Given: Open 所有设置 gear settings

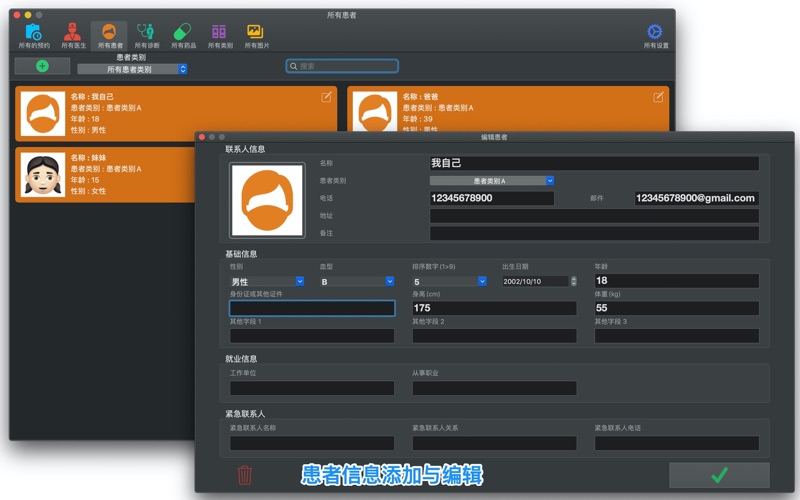Looking at the screenshot, I should click(x=656, y=35).
